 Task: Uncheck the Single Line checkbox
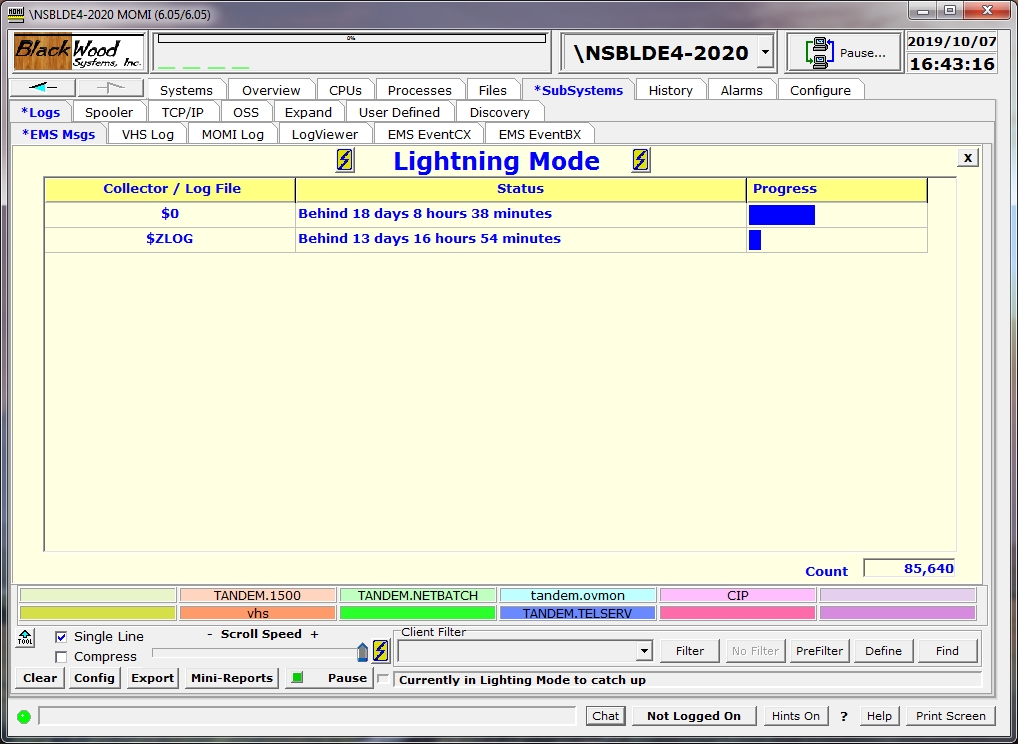(61, 637)
